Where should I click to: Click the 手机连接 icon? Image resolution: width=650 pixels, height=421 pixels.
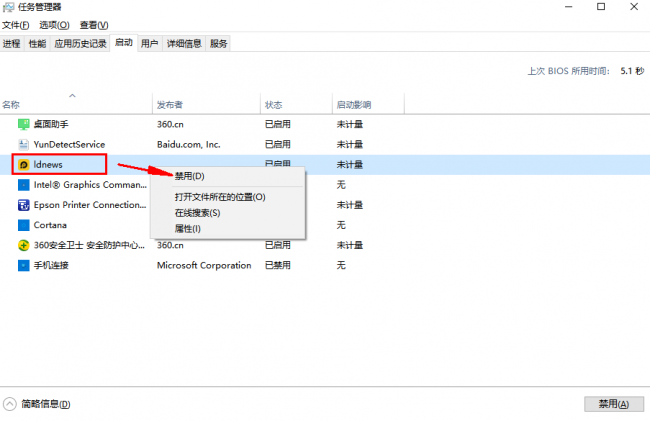coord(24,265)
